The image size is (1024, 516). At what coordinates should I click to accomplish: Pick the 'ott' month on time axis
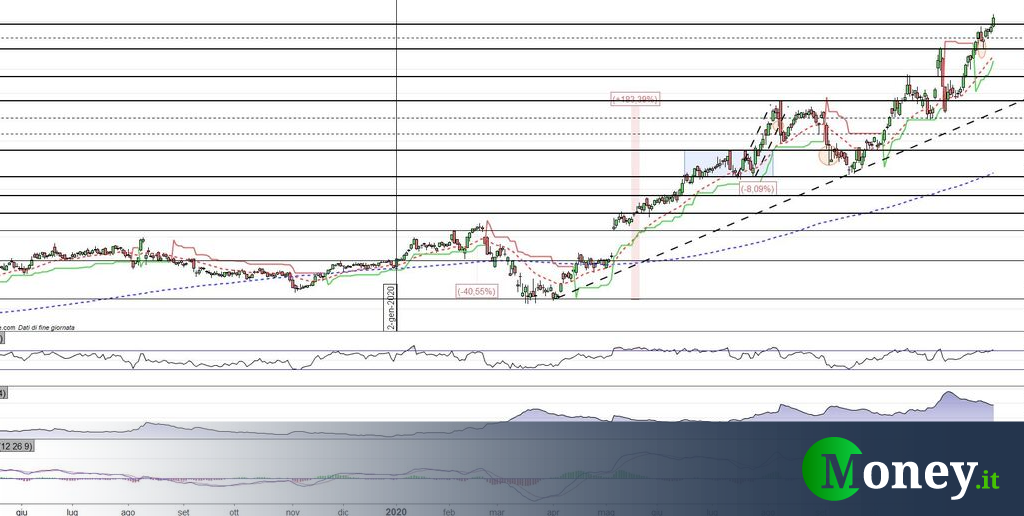[x=234, y=511]
